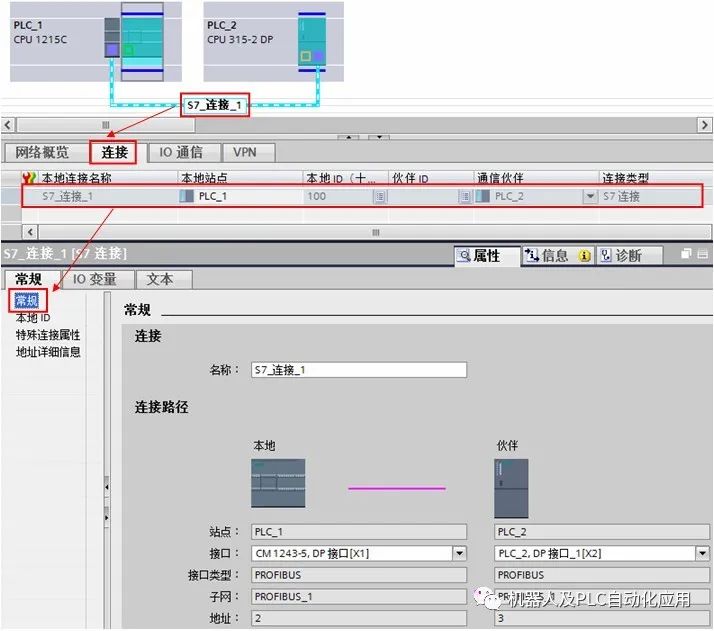This screenshot has height=631, width=714.
Task: Click the local 站点 field showing PLC_1
Action: [359, 532]
